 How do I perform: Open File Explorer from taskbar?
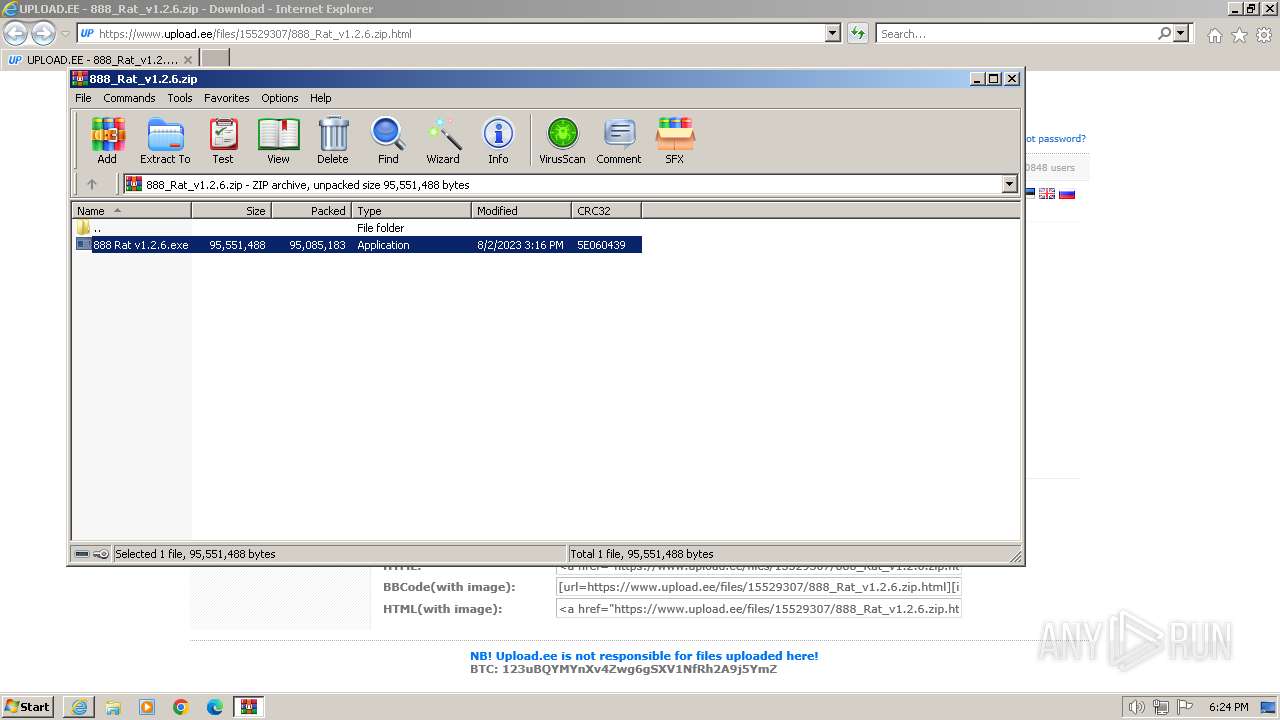(113, 707)
